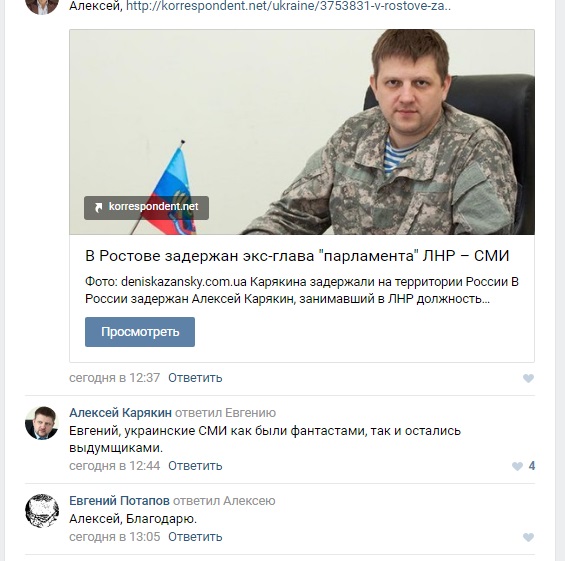Click the share arrow icon on korrespondent.net badge
Image resolution: width=565 pixels, height=561 pixels.
(98, 207)
